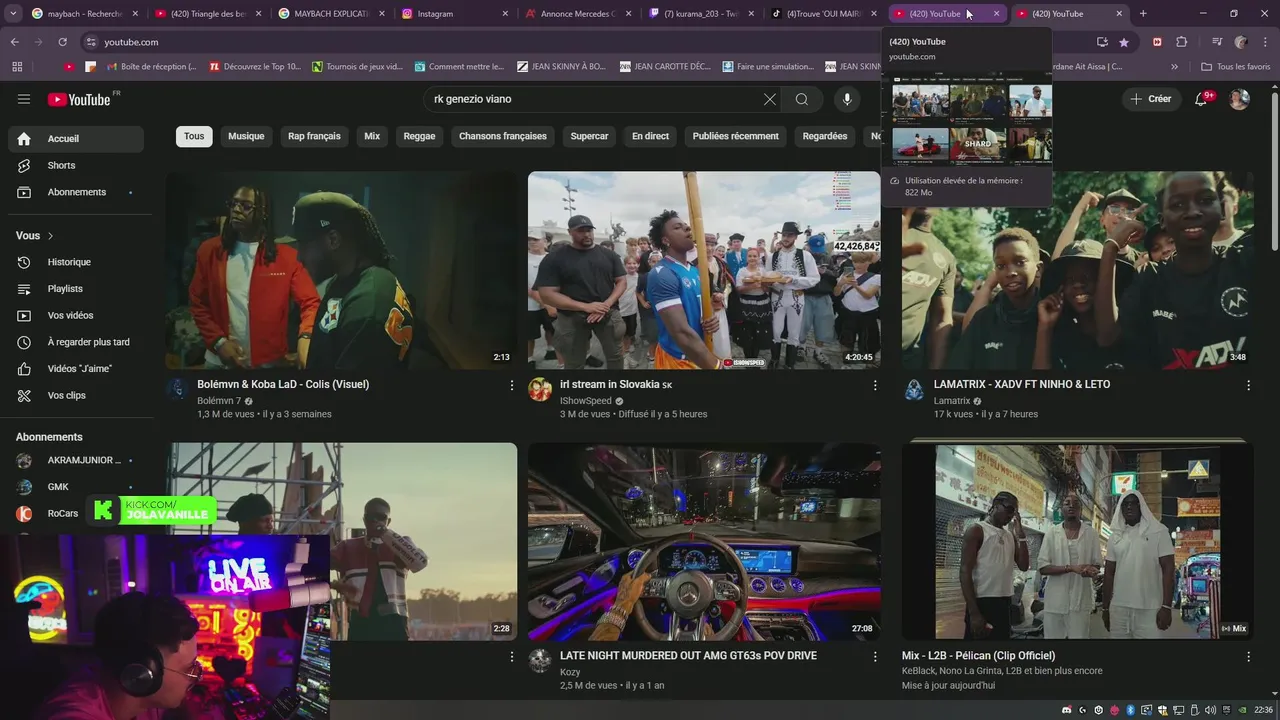This screenshot has height=720, width=1280.
Task: Select the En direct filter chip
Action: click(x=650, y=136)
